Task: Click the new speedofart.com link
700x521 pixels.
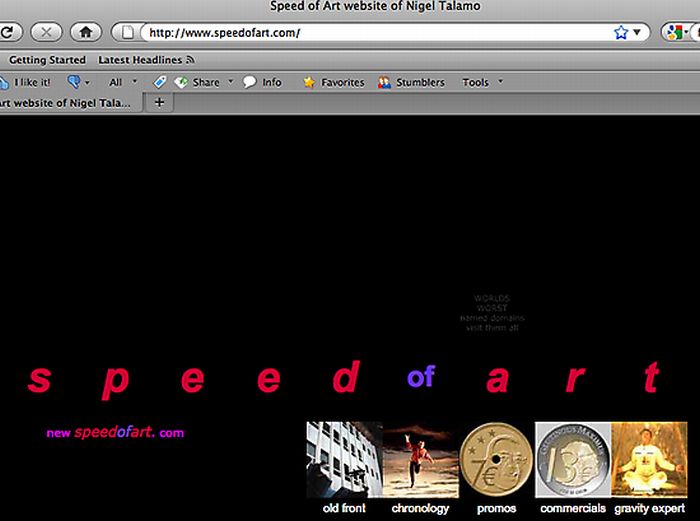Action: click(x=115, y=432)
